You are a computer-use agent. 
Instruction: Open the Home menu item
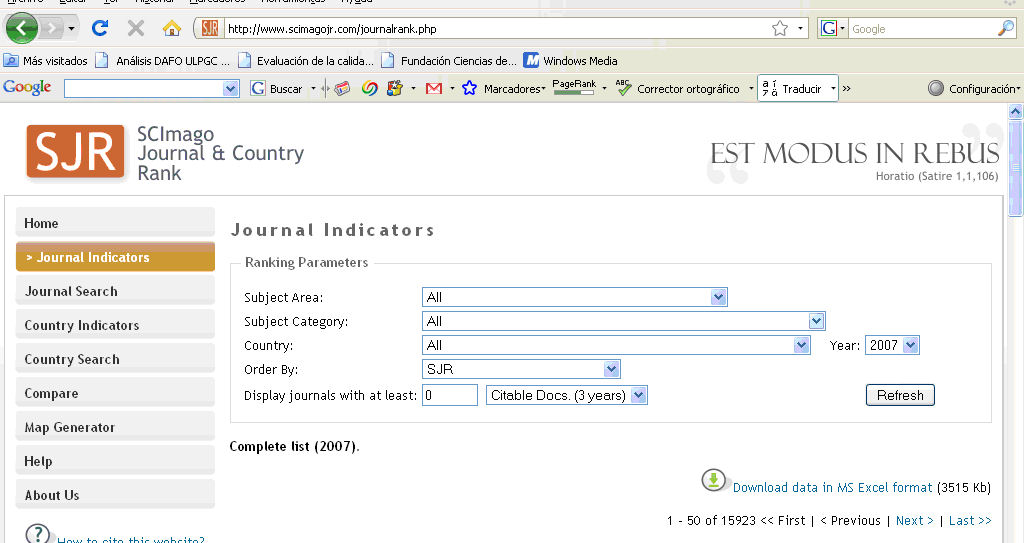pyautogui.click(x=115, y=223)
